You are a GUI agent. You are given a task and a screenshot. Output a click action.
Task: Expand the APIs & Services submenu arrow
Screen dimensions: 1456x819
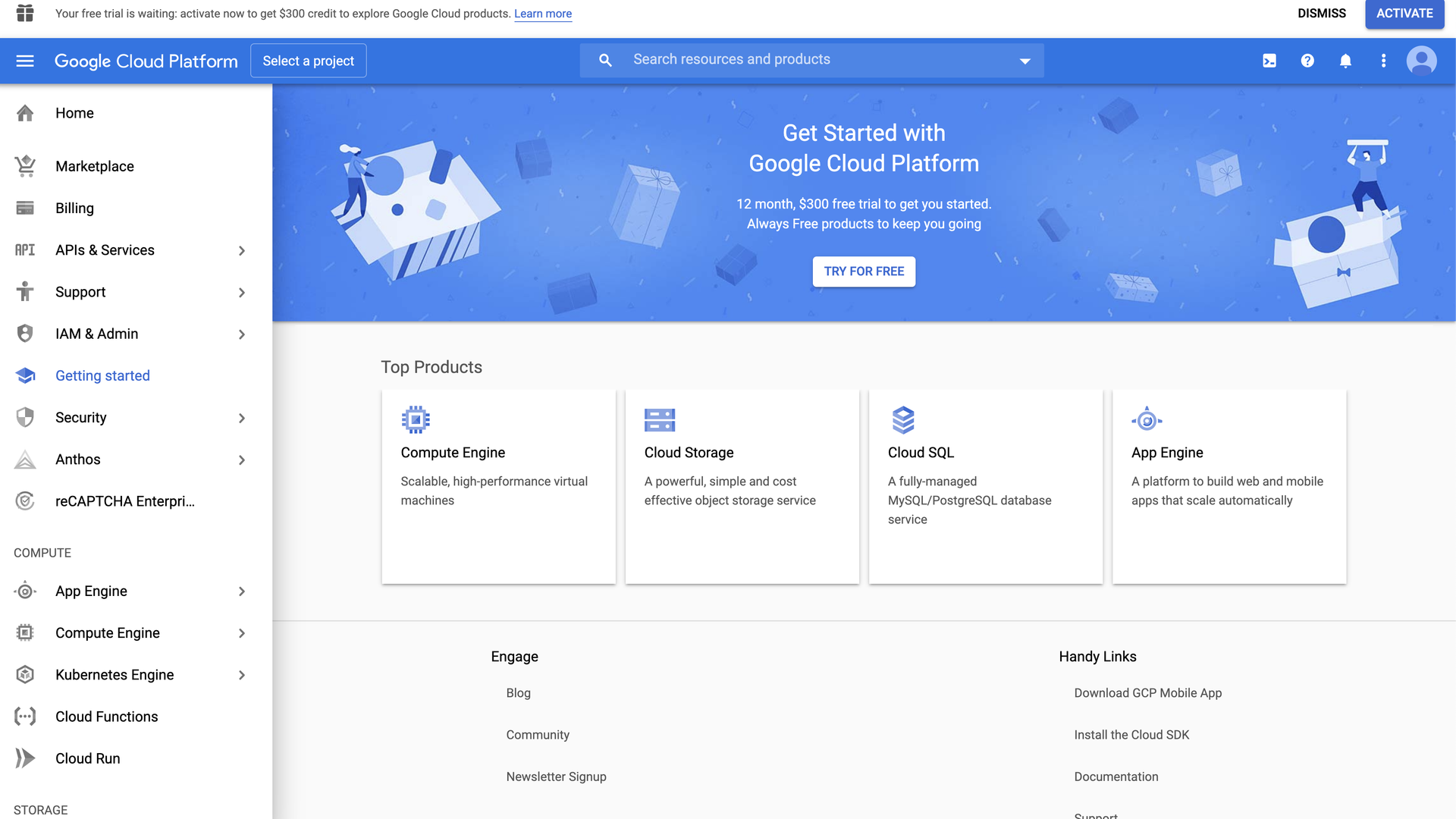coord(242,250)
